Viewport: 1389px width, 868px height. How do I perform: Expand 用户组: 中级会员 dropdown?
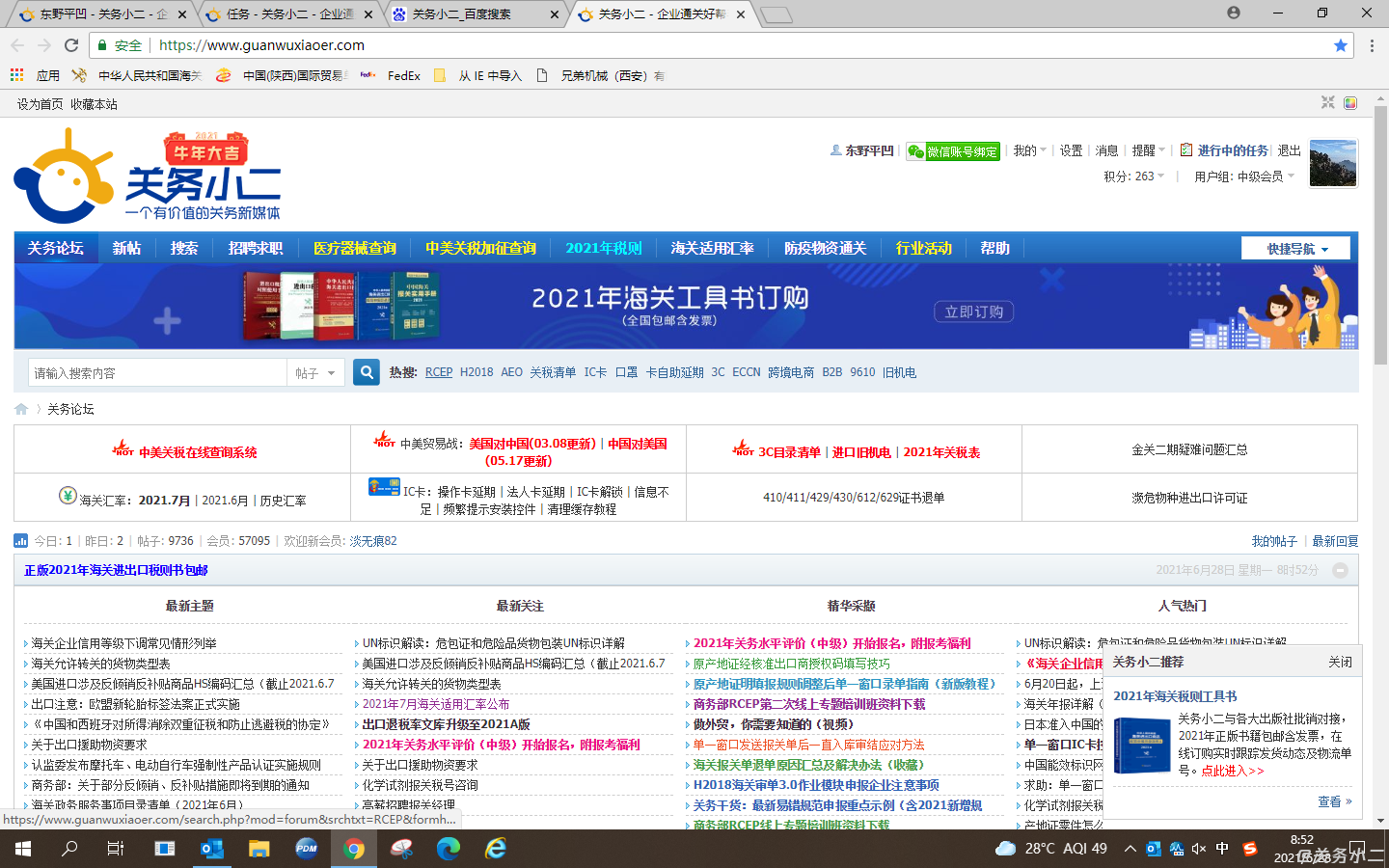pyautogui.click(x=1244, y=176)
